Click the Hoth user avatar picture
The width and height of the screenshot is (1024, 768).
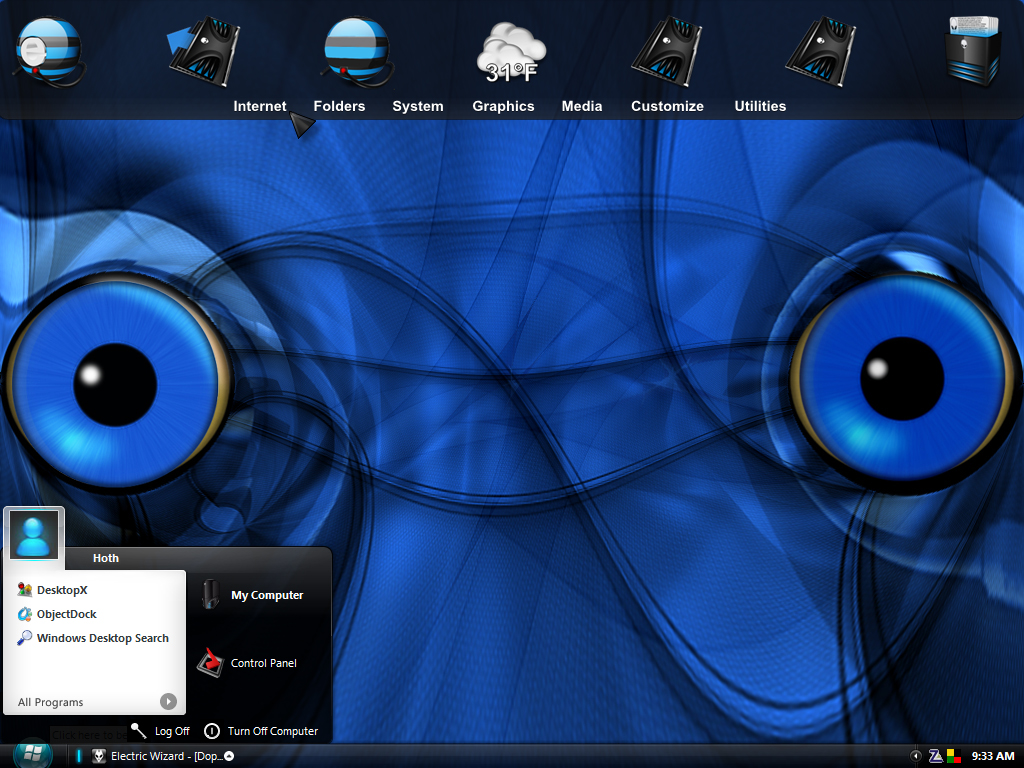pos(34,534)
